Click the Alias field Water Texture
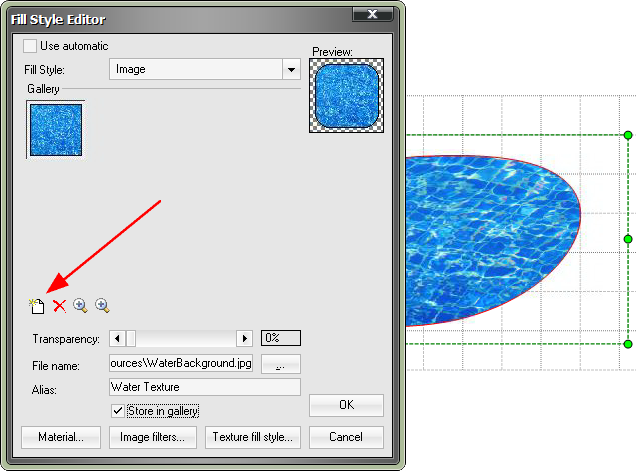Screen dimensions: 636x471 pos(205,387)
